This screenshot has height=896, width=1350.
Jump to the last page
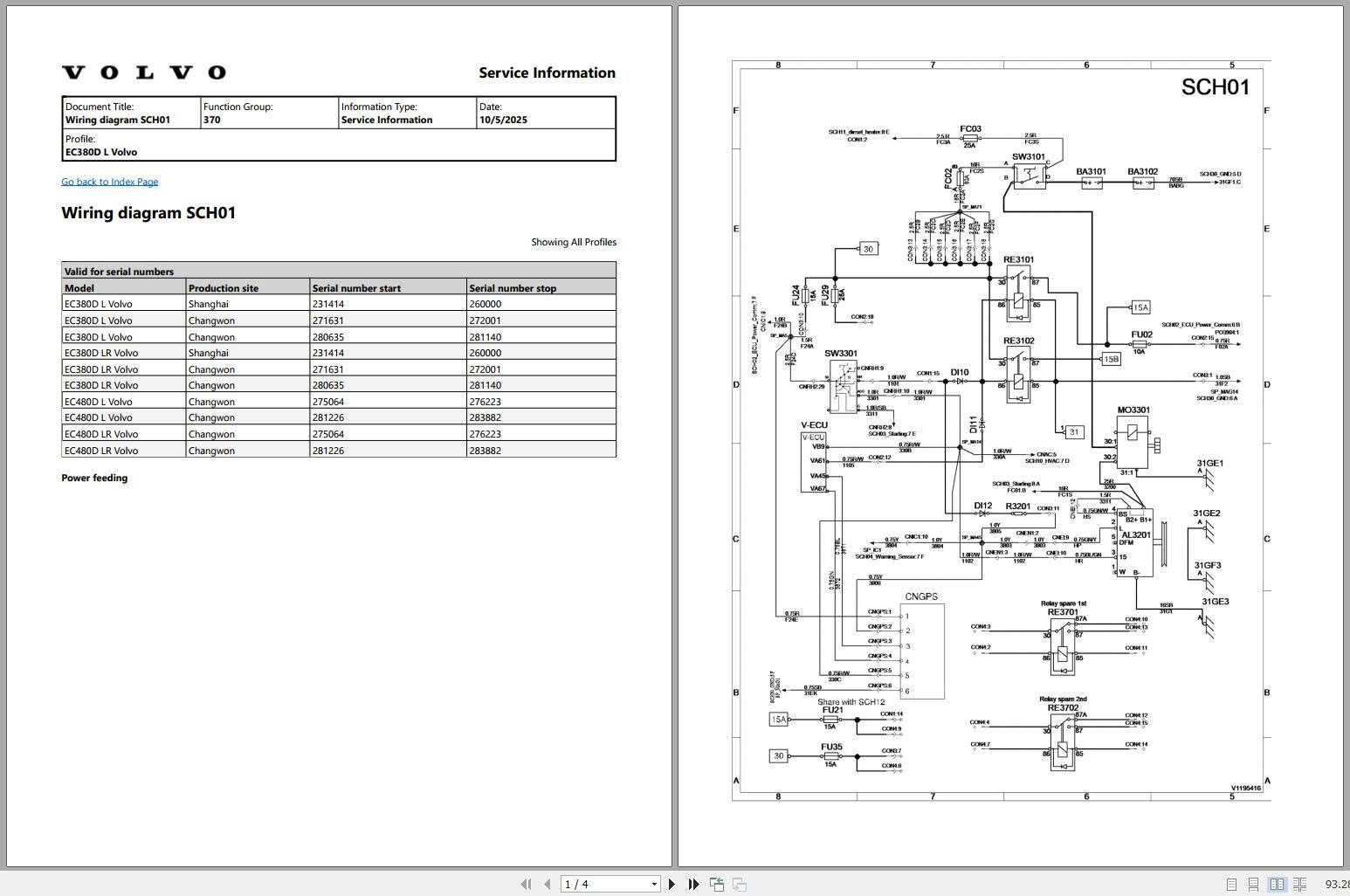coord(692,884)
